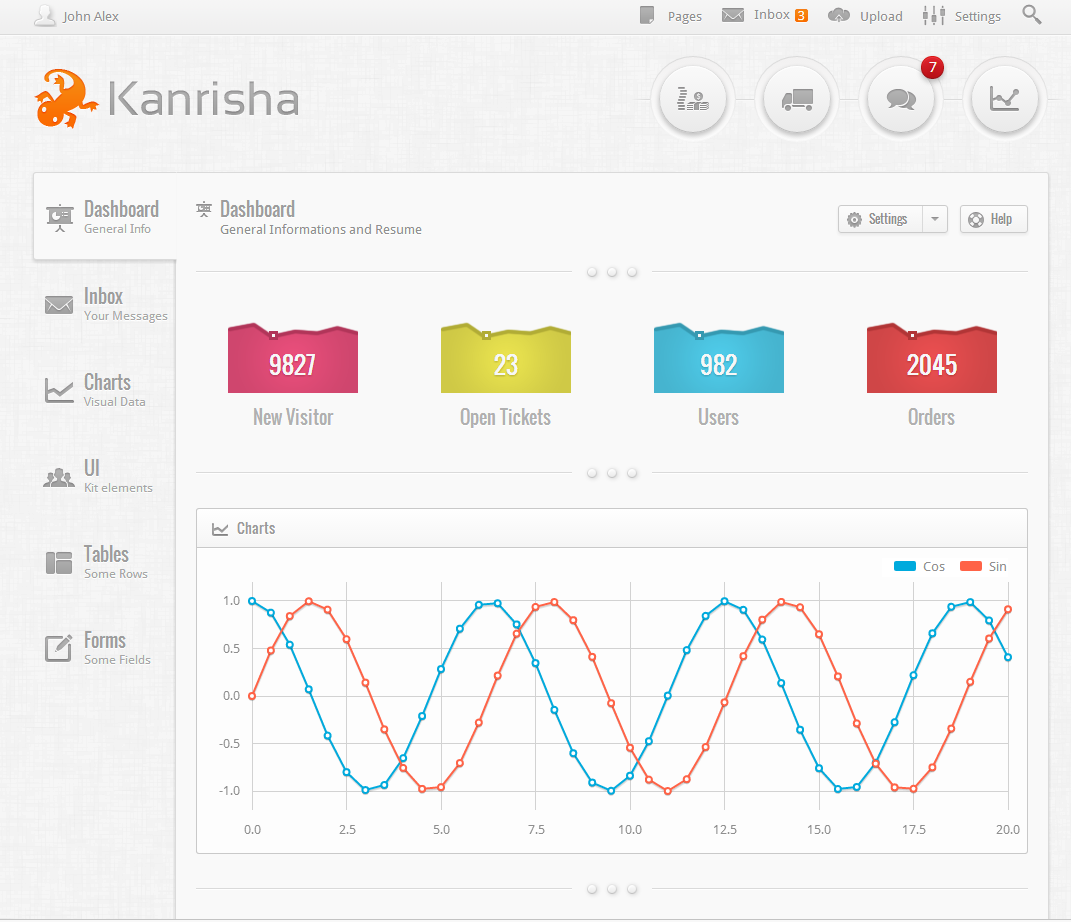Click the y-axis label -1.0

(x=230, y=791)
